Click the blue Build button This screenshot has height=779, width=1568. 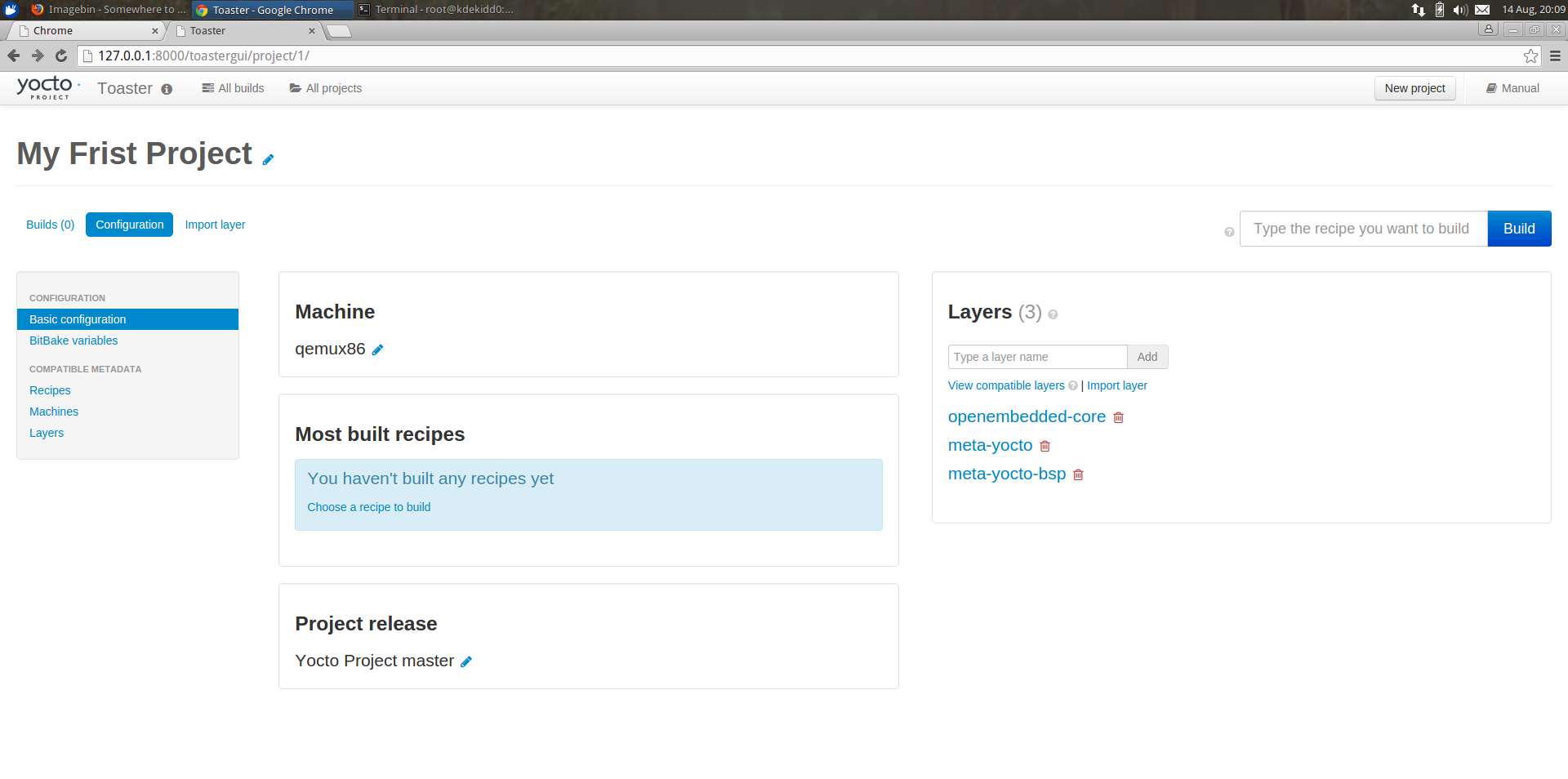[1519, 229]
